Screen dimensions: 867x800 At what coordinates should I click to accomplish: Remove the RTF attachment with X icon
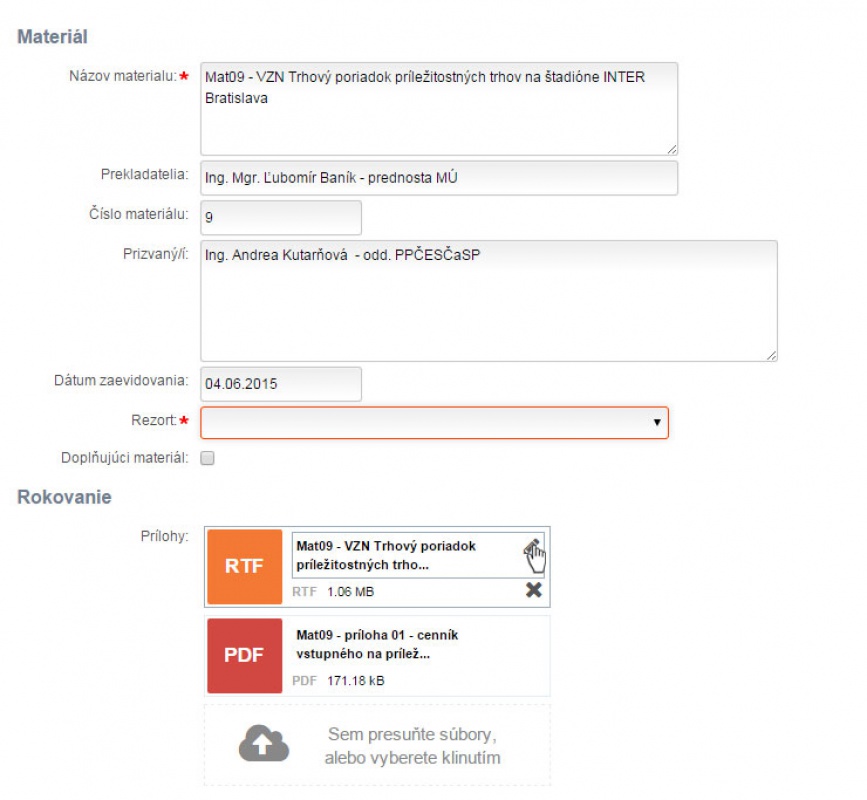point(534,590)
